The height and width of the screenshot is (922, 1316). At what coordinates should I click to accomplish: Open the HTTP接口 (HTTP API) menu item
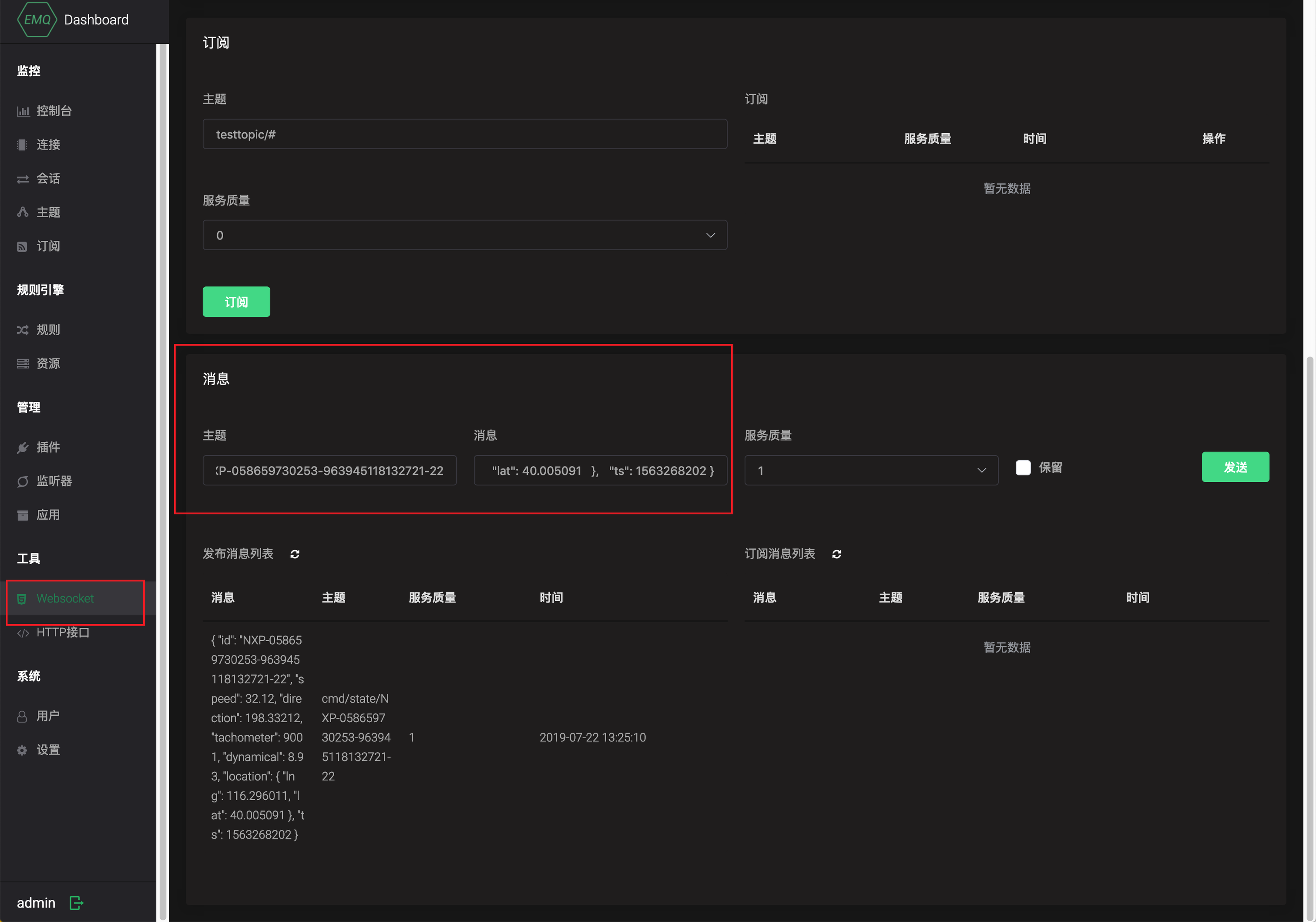coord(63,633)
